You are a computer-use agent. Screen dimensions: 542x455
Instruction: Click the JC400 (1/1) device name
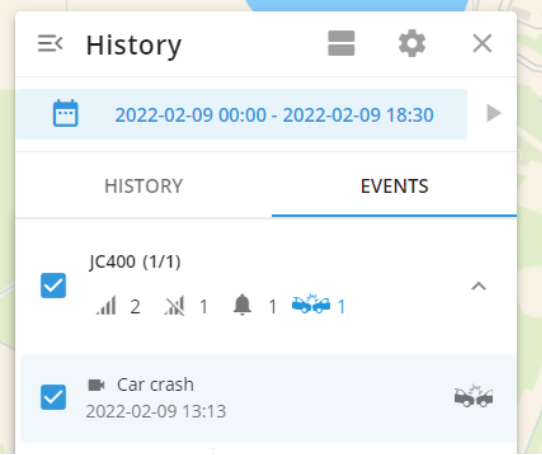click(x=135, y=262)
